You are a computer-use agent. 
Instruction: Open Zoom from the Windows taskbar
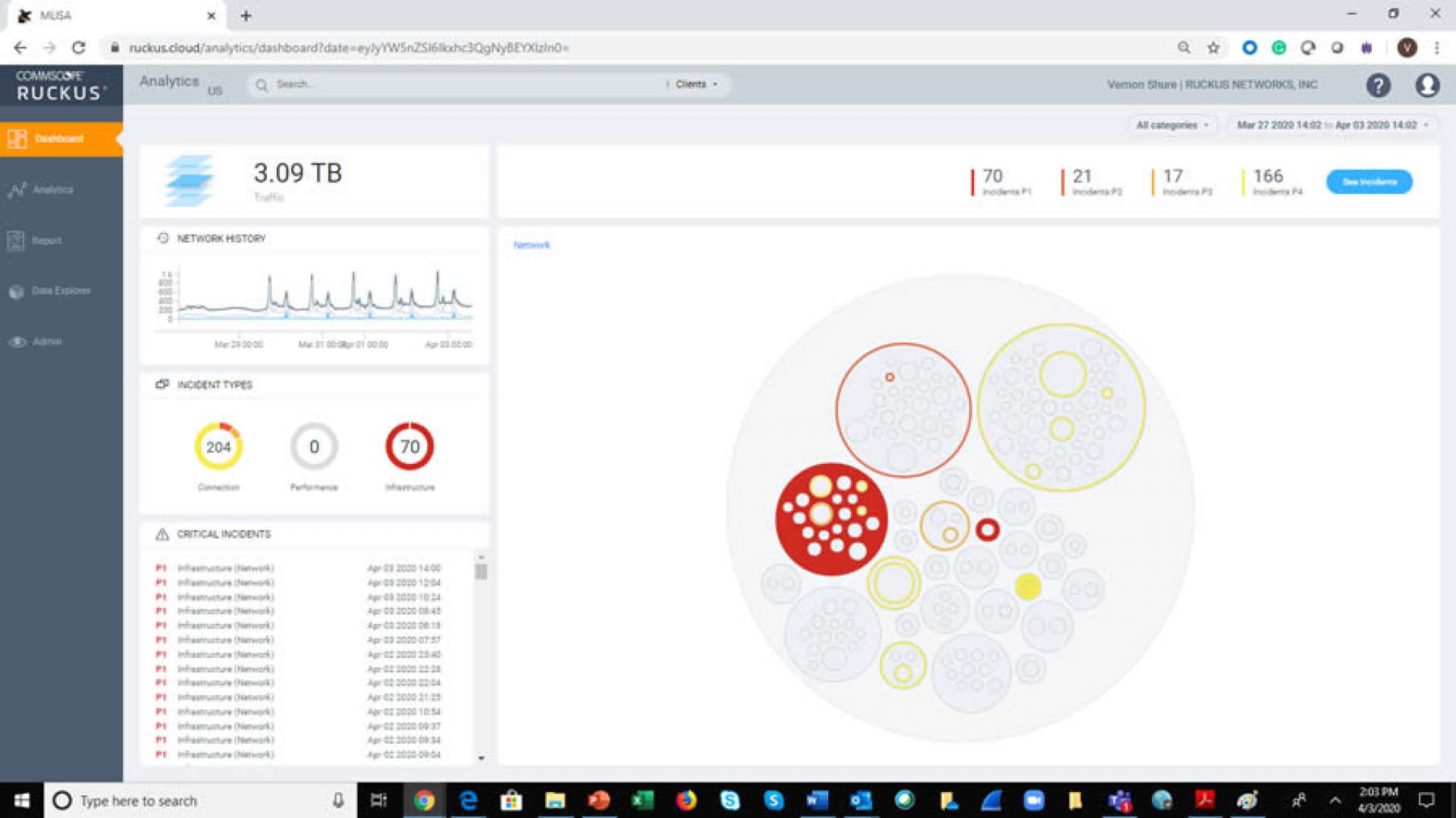pos(1033,801)
